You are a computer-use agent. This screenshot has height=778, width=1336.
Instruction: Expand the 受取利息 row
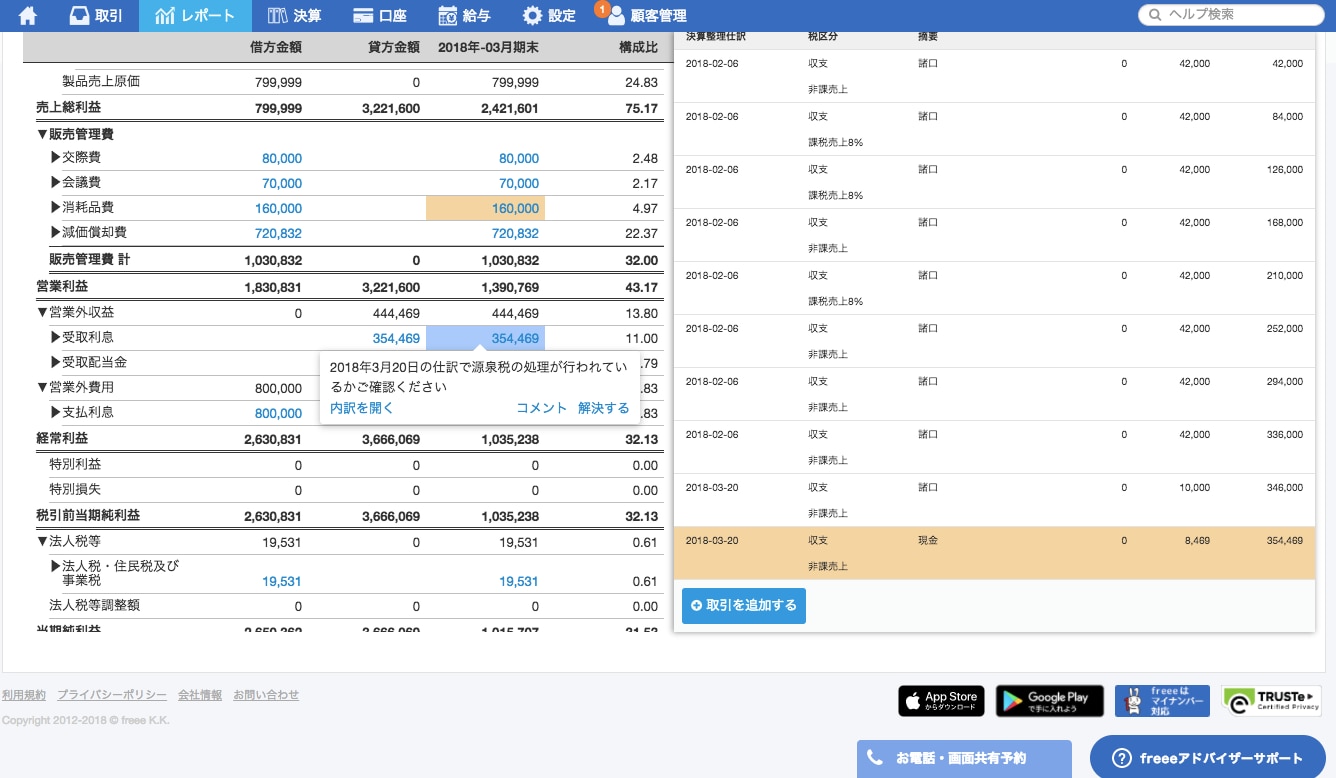[56, 338]
